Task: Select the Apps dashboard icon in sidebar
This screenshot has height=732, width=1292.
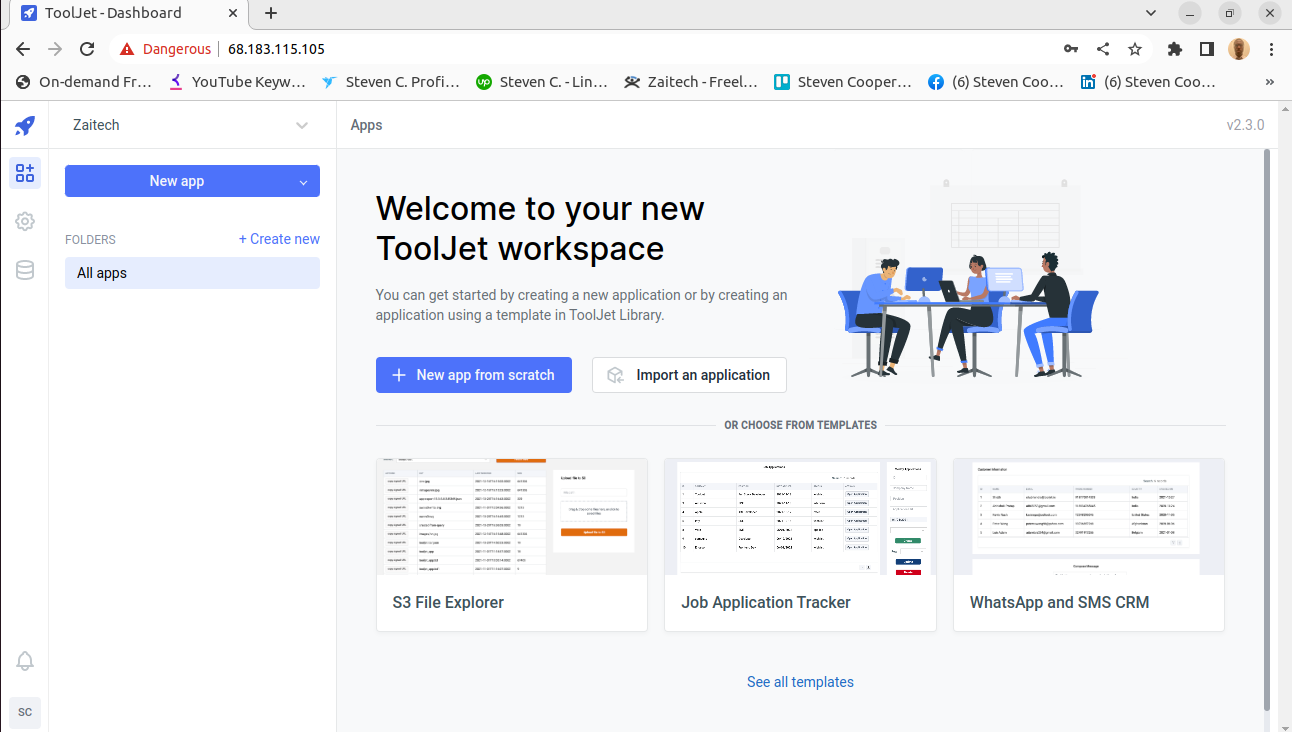Action: [24, 173]
